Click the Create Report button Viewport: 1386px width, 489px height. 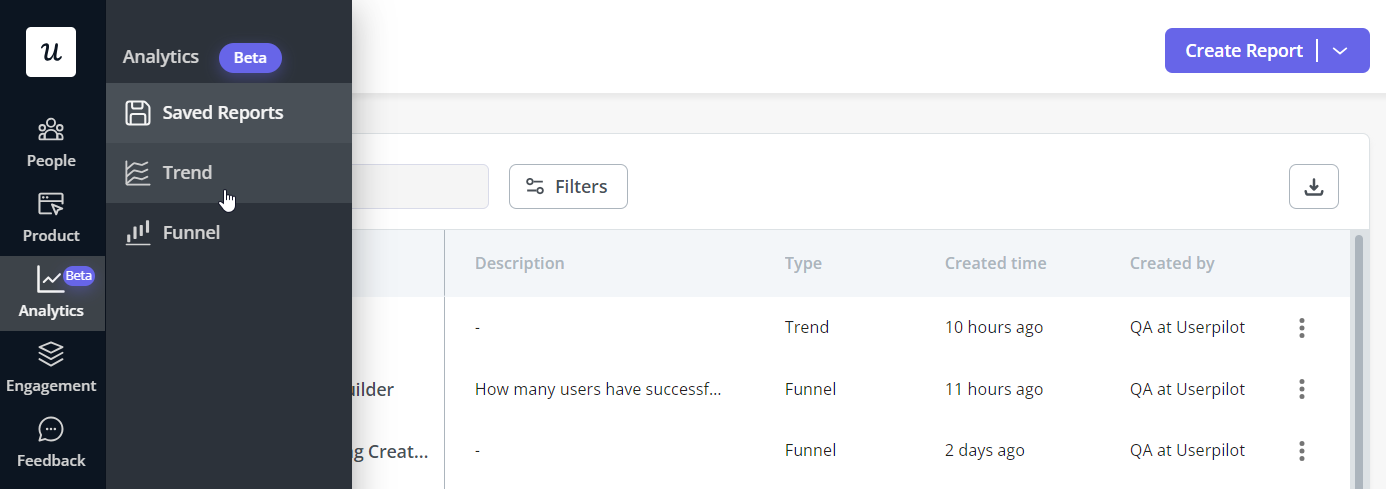[1243, 51]
